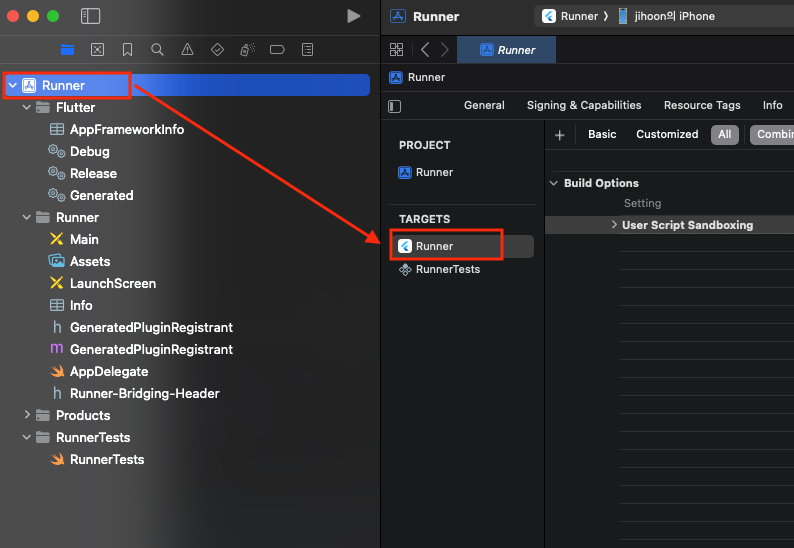Screen dimensions: 794x548
Task: Open the LaunchScreen storyboard
Action: (112, 284)
